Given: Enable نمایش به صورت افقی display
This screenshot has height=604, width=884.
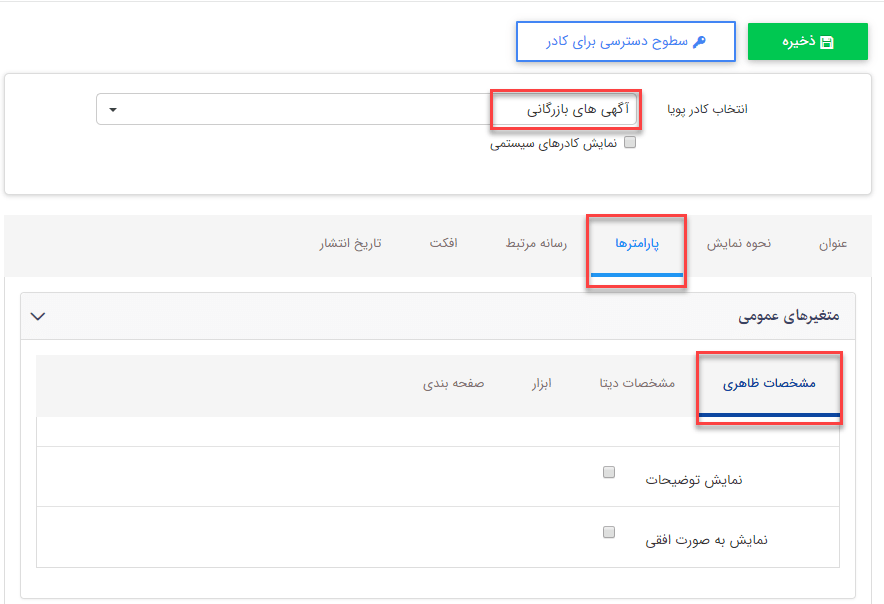Looking at the screenshot, I should [x=608, y=532].
